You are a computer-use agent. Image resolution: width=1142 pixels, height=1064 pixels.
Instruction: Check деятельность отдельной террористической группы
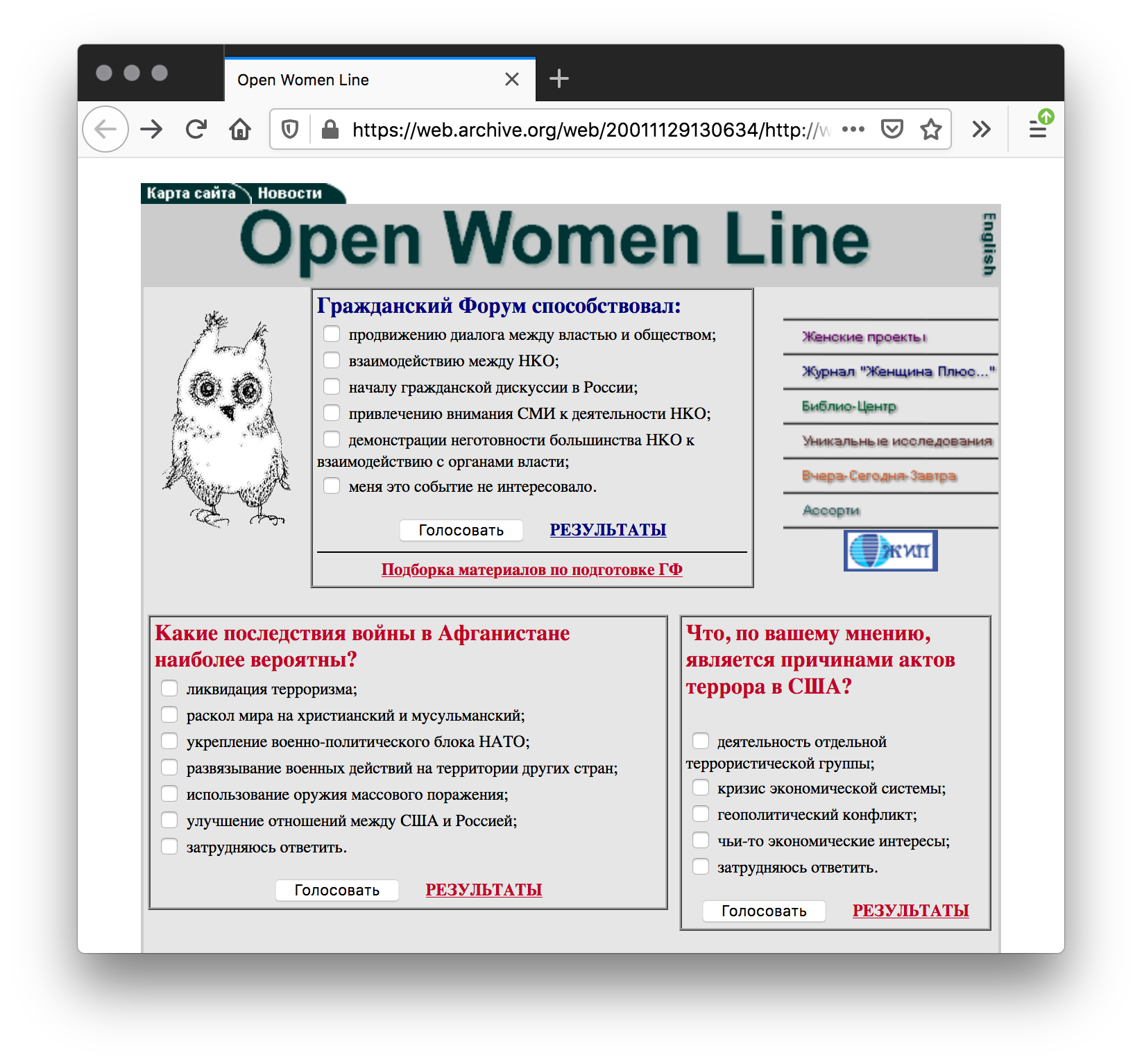701,741
